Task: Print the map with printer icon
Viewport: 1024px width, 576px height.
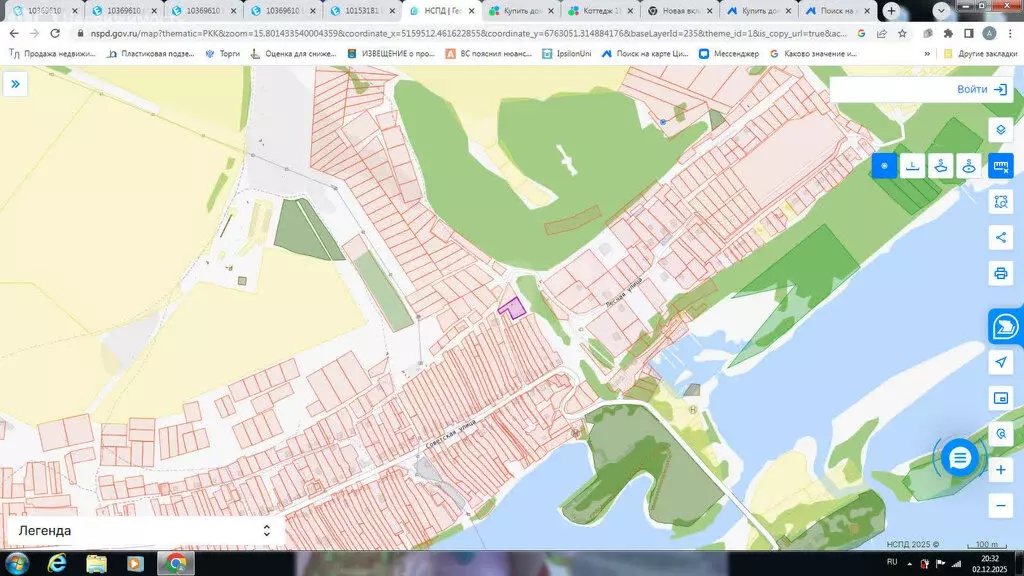Action: coord(1000,273)
